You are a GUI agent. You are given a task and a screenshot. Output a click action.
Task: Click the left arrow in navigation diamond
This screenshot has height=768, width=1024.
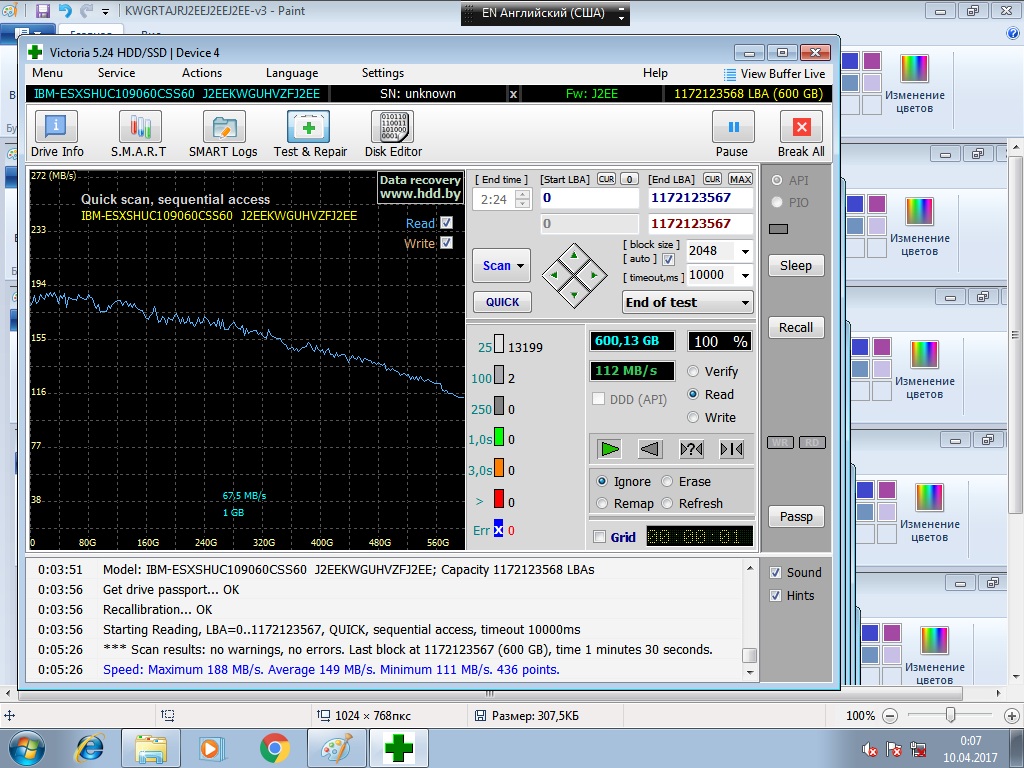tap(554, 275)
